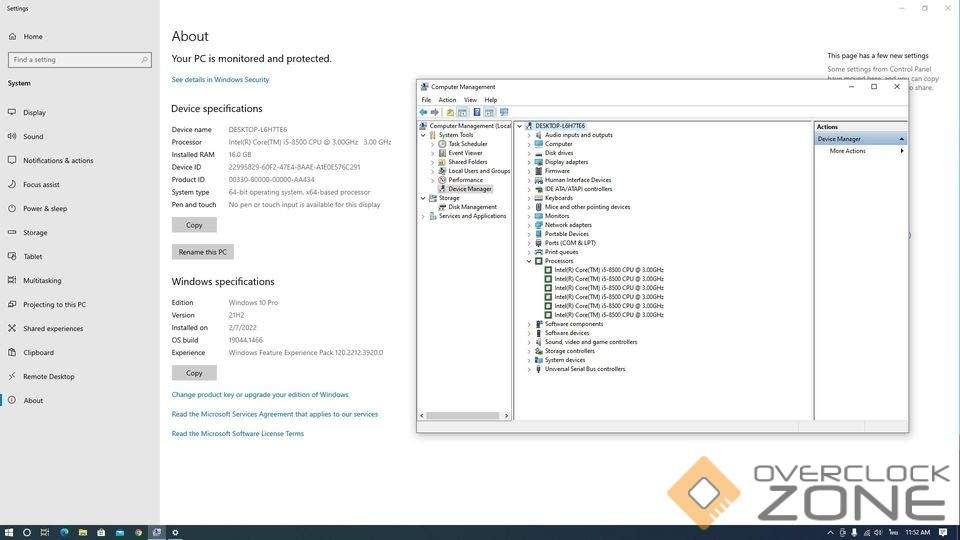Select Universal Serial Bus controllers
The width and height of the screenshot is (960, 540).
click(x=585, y=369)
